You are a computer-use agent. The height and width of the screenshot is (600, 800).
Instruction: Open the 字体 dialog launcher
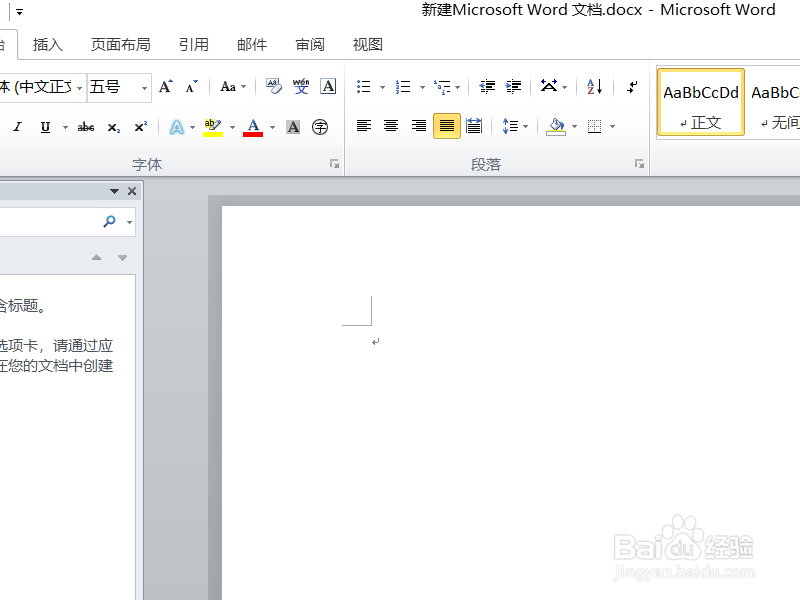click(334, 164)
